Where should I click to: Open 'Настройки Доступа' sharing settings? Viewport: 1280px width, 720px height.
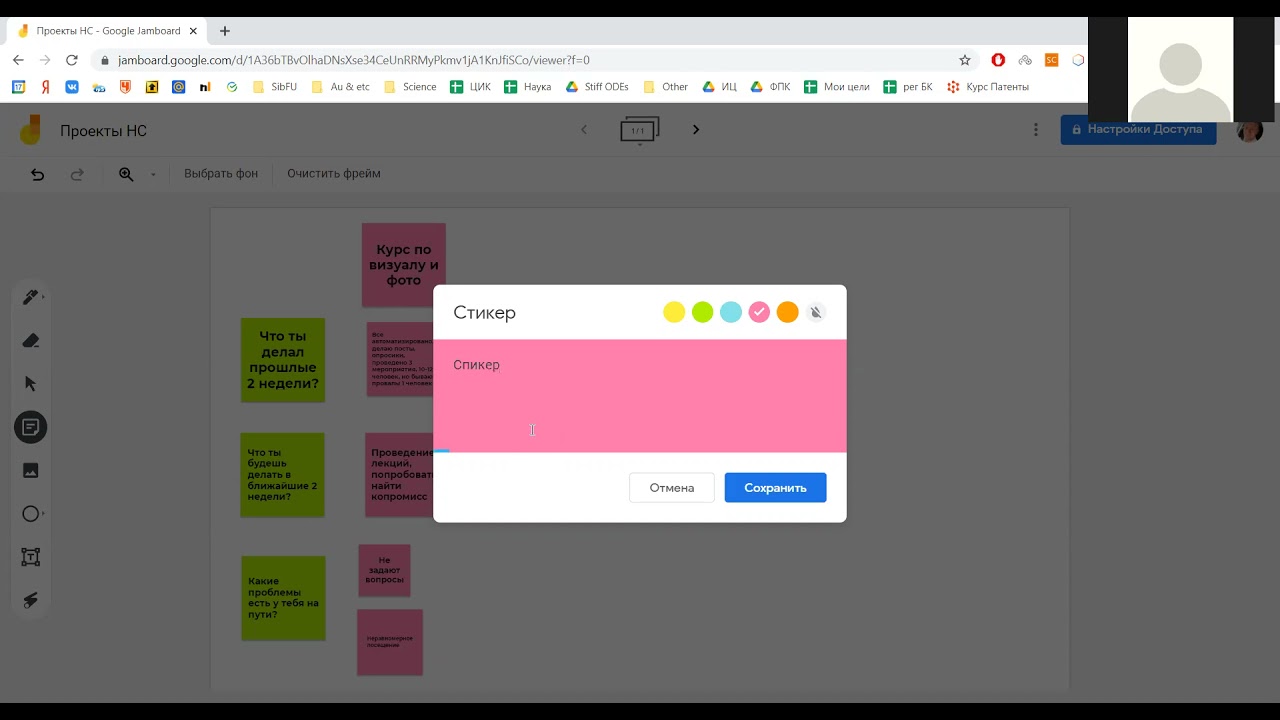point(1138,129)
